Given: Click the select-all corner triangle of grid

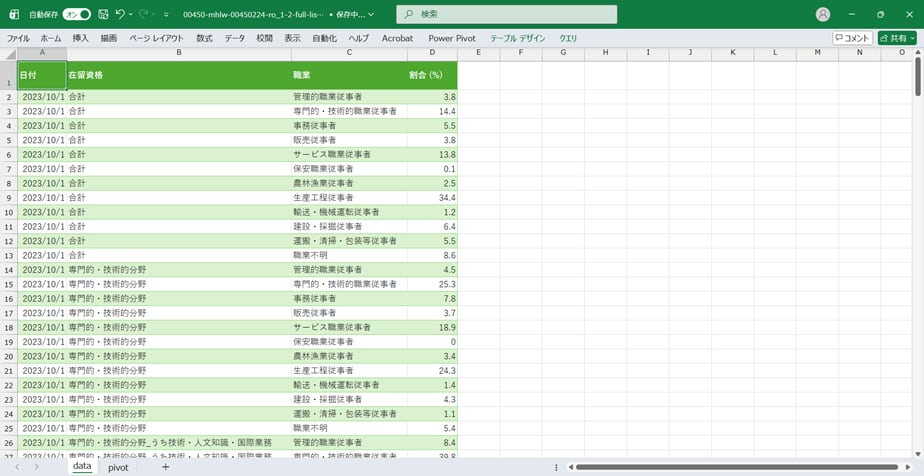Looking at the screenshot, I should [x=9, y=53].
